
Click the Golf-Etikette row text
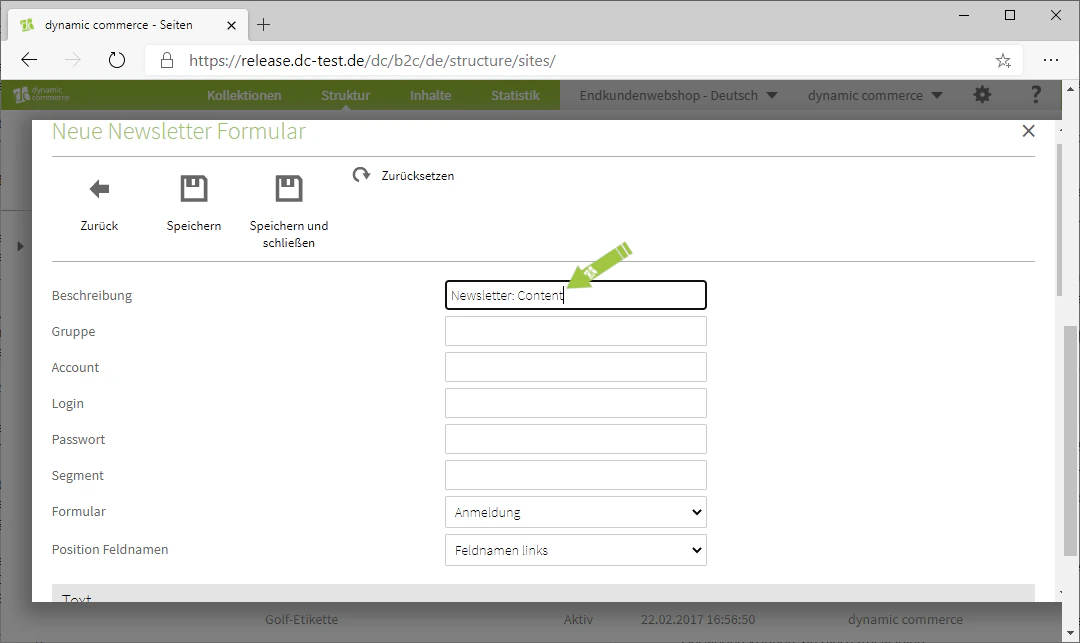coord(302,620)
